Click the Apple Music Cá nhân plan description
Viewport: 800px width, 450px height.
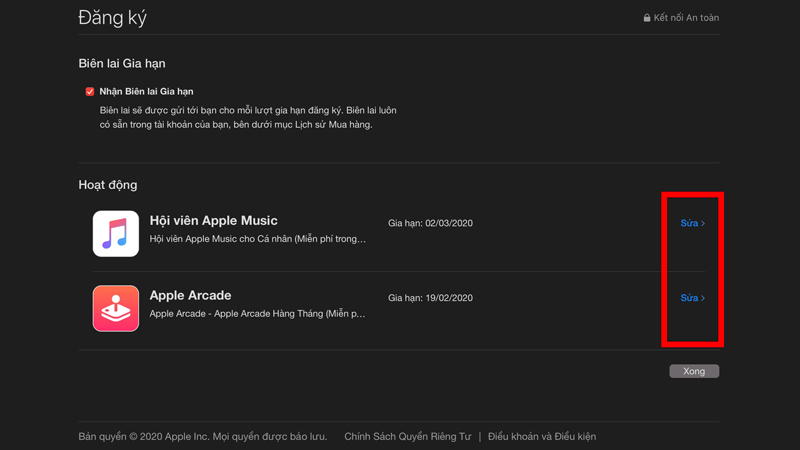(257, 240)
